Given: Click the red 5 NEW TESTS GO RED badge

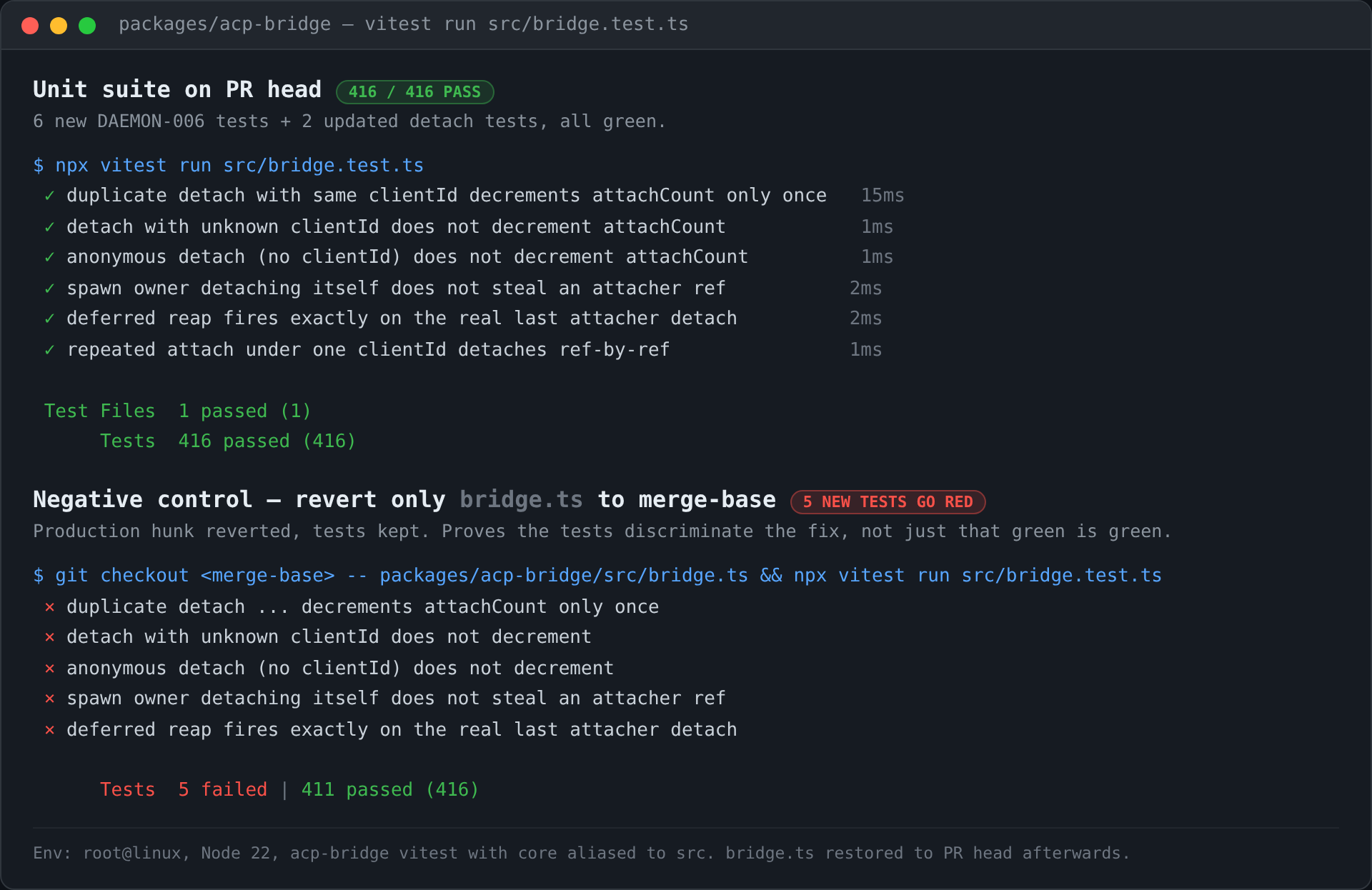Looking at the screenshot, I should [x=888, y=502].
